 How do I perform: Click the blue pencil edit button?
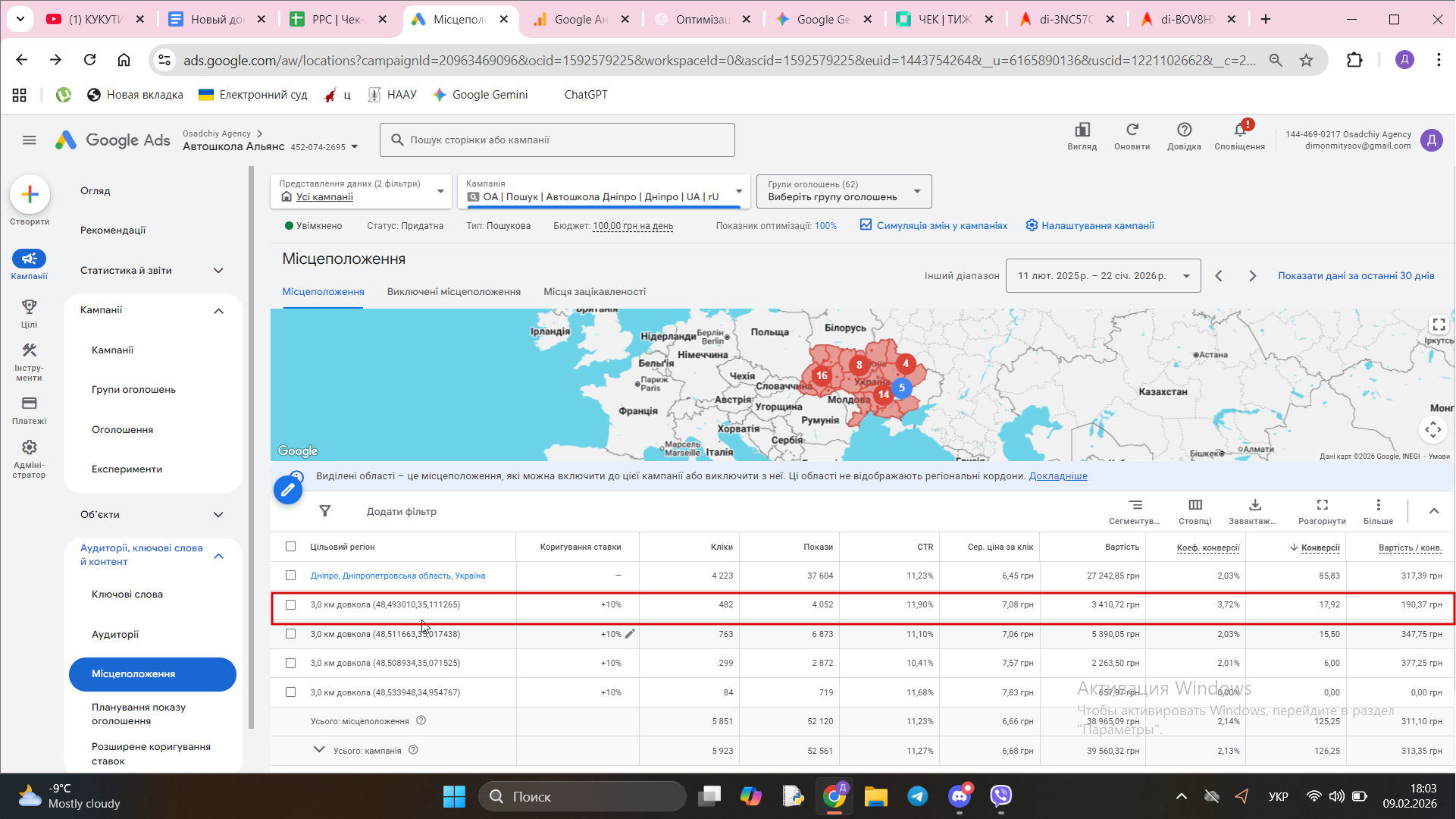pos(288,491)
